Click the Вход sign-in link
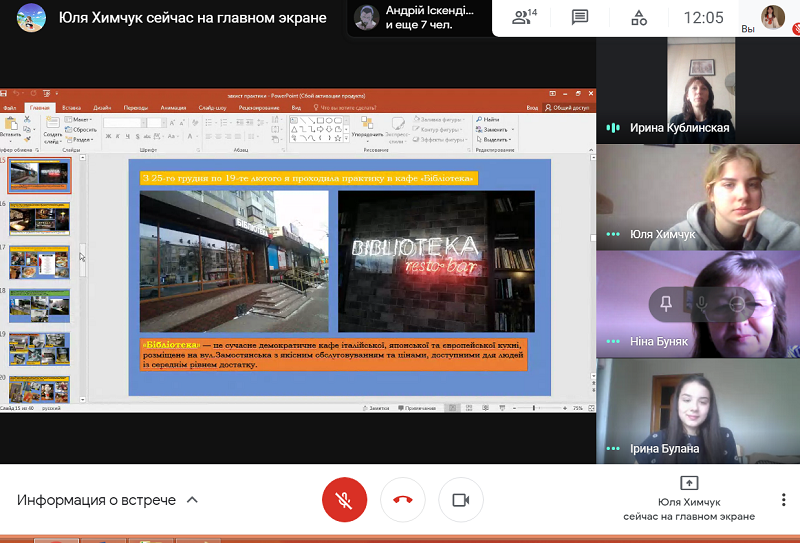Viewport: 800px width, 543px height. click(532, 108)
